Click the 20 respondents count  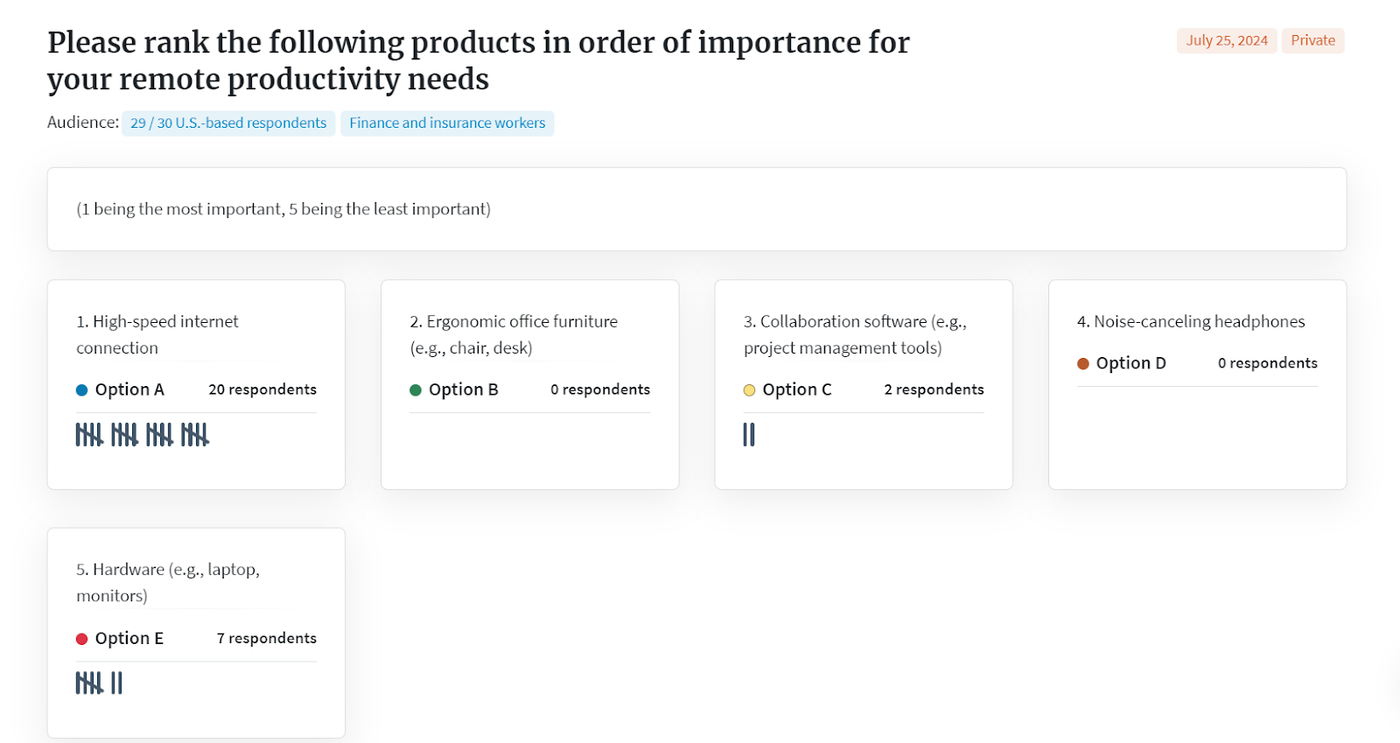262,390
